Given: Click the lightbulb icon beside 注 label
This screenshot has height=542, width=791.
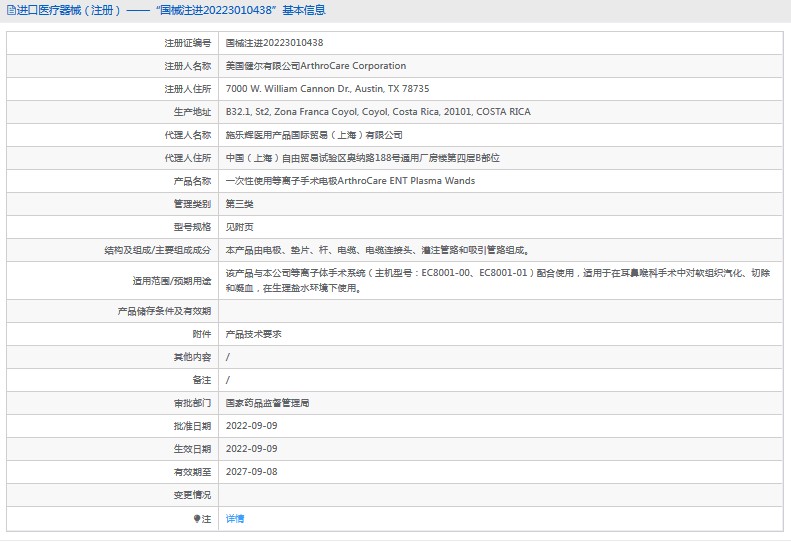Looking at the screenshot, I should (197, 519).
